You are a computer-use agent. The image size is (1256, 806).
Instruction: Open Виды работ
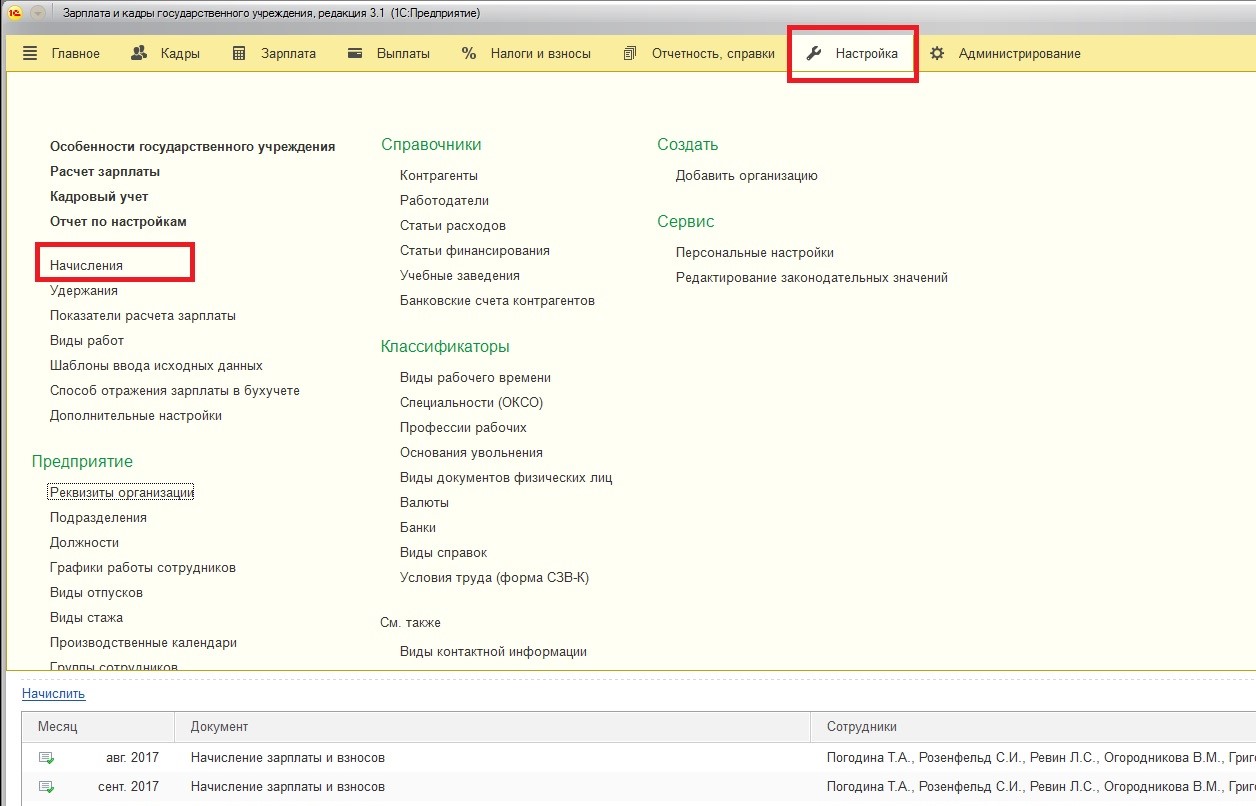[87, 340]
